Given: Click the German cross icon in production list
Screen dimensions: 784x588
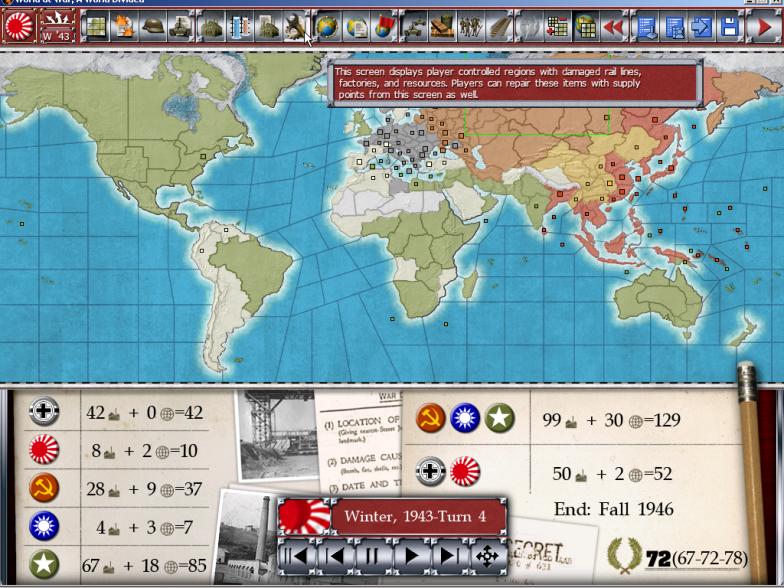Looking at the screenshot, I should 44,411.
